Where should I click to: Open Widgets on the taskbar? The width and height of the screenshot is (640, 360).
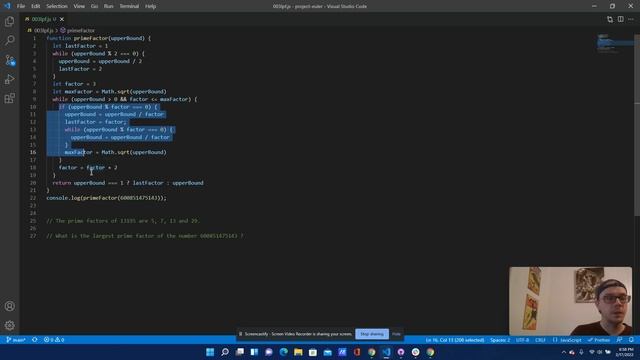pos(254,352)
